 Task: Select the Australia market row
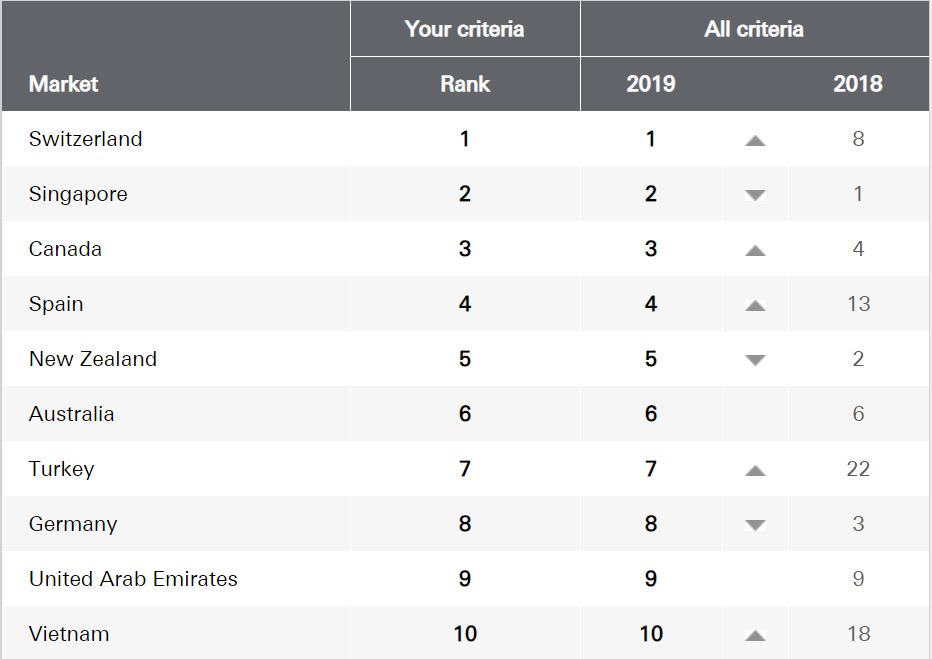click(465, 414)
